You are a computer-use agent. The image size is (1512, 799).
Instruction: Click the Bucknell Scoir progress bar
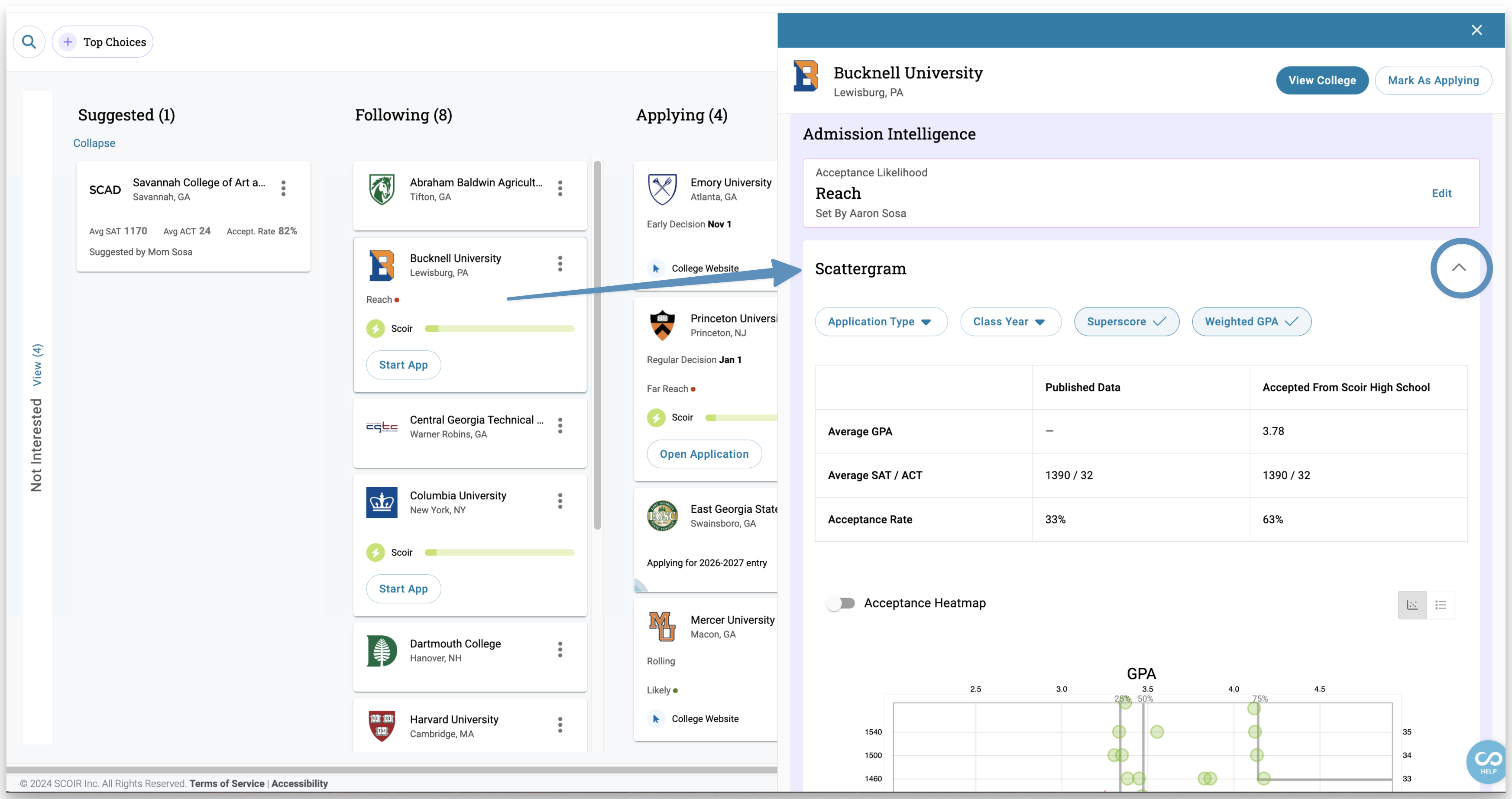pos(499,329)
